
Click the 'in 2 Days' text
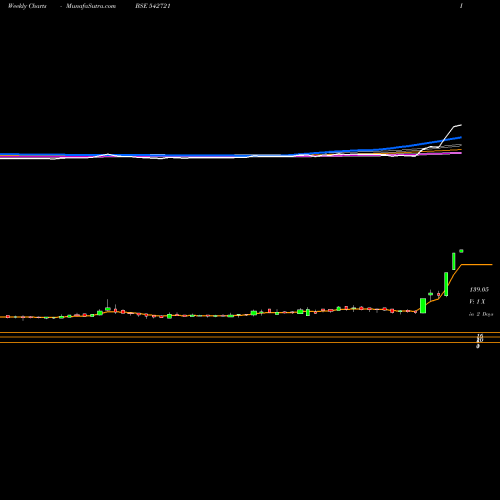481,314
